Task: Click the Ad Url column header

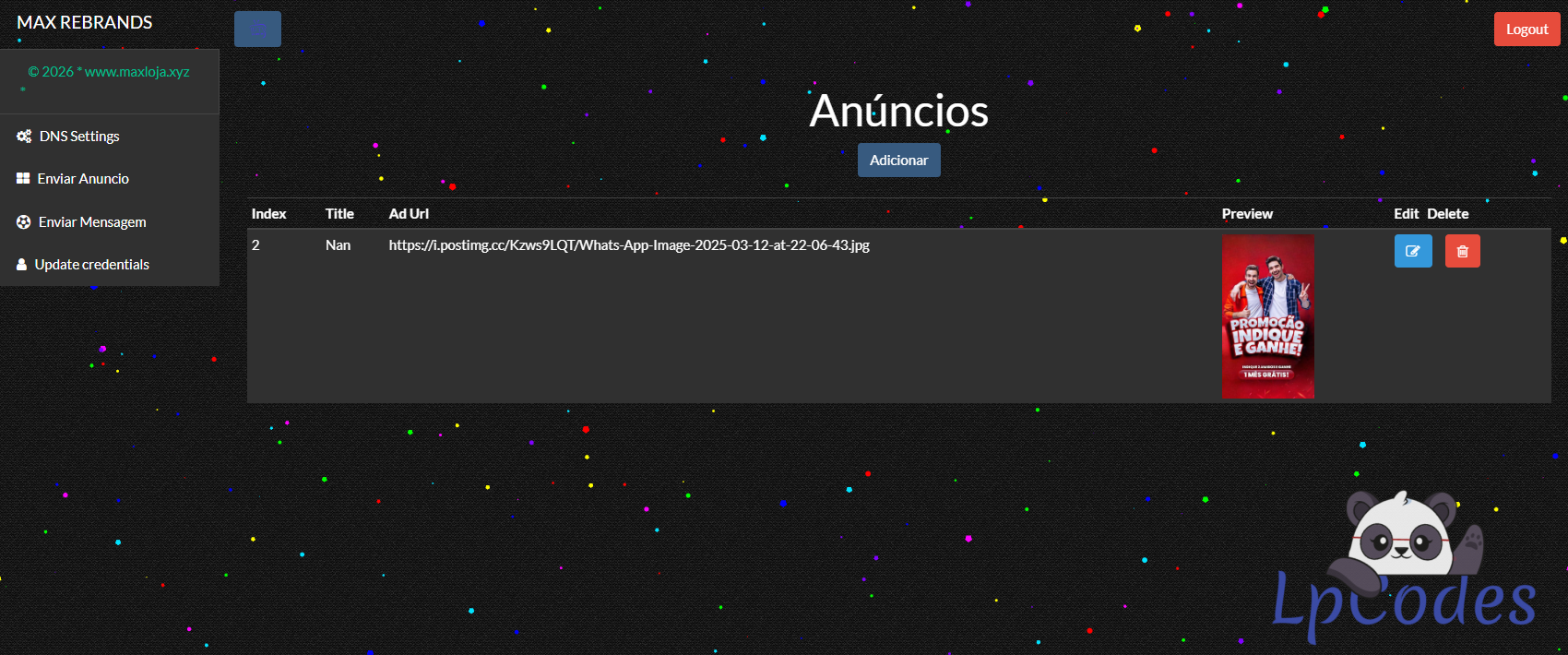Action: [x=409, y=214]
